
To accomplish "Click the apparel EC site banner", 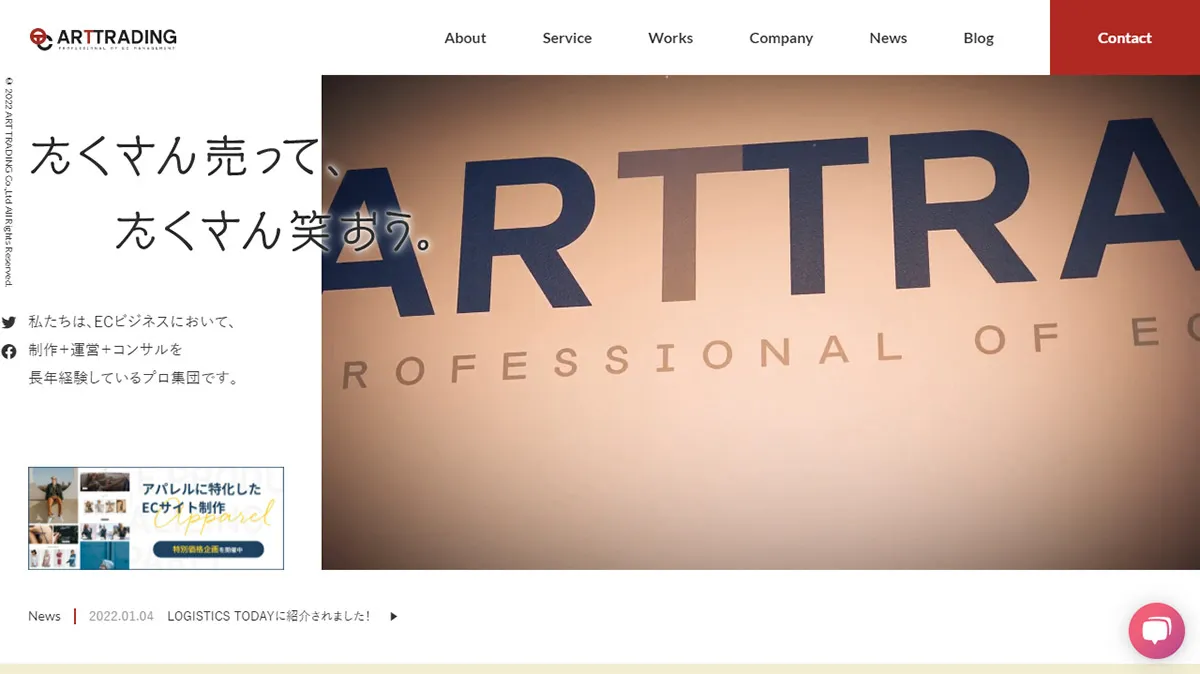I will [x=155, y=517].
